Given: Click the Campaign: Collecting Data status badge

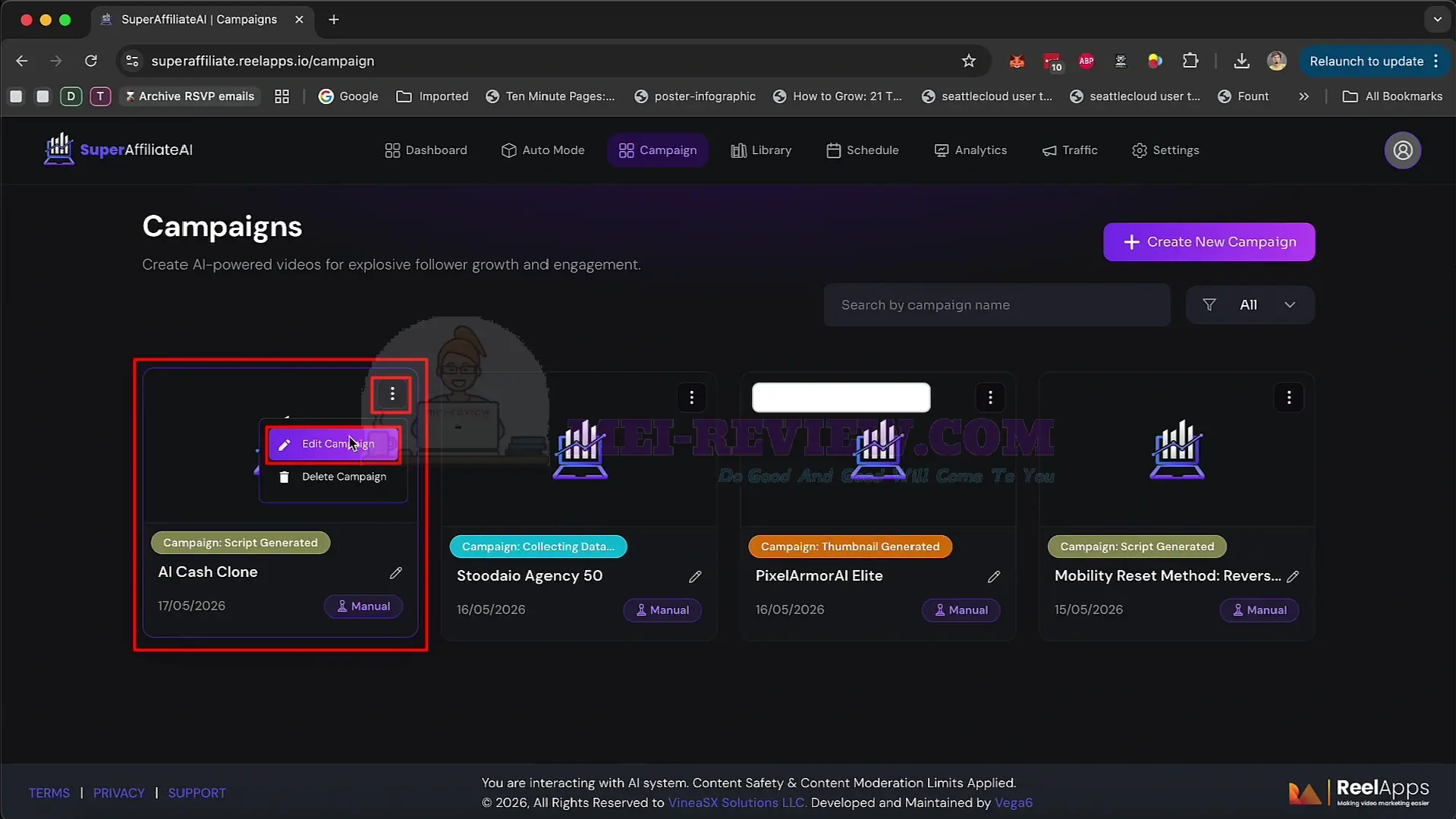Looking at the screenshot, I should pos(538,547).
